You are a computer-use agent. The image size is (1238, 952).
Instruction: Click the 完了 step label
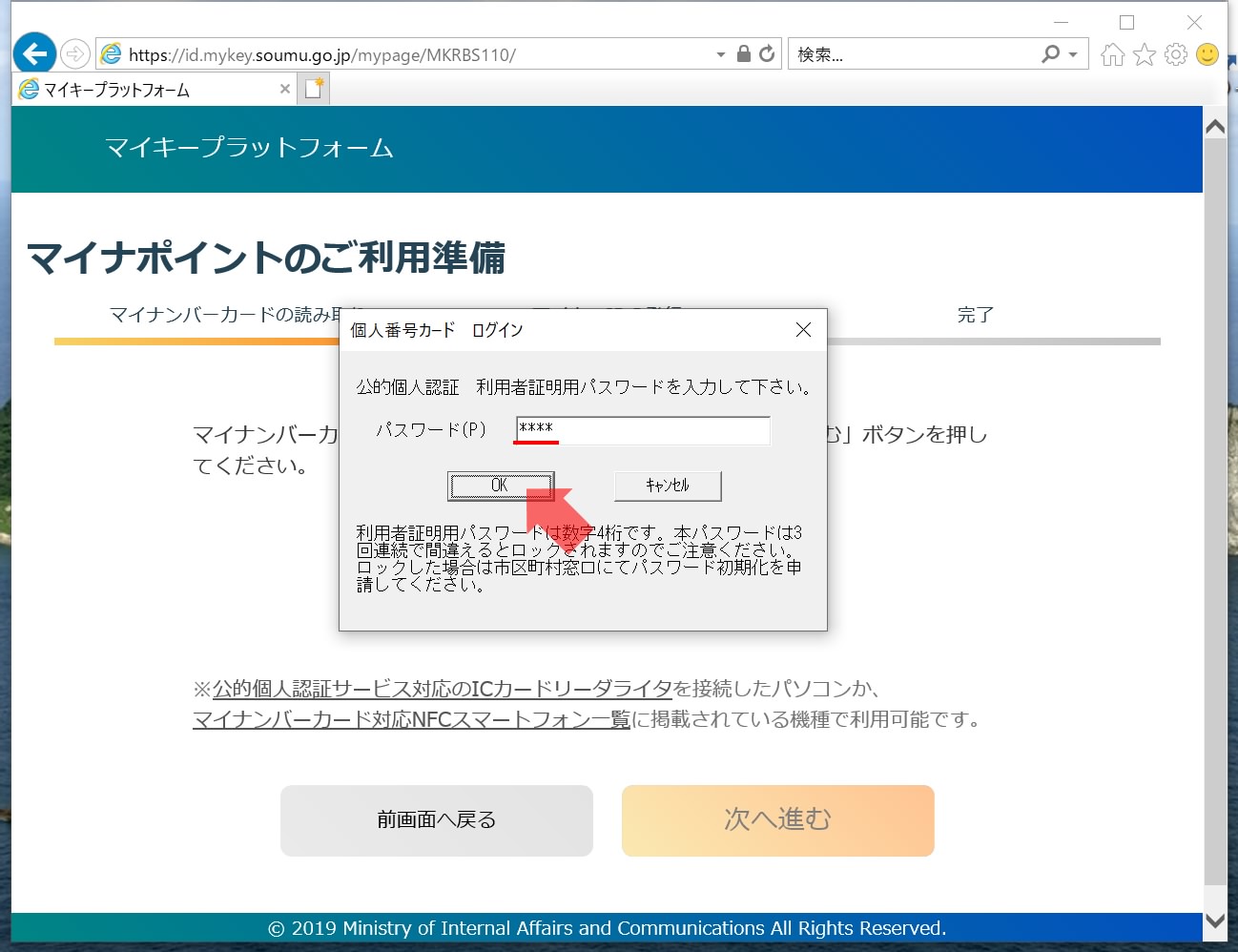pyautogui.click(x=976, y=315)
